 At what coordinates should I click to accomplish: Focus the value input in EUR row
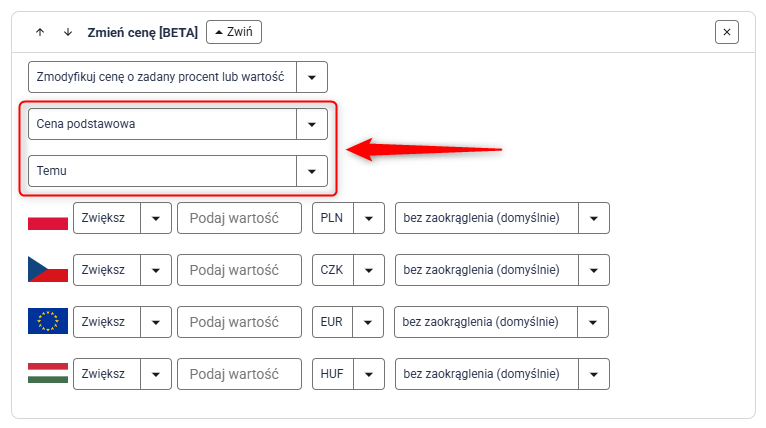(x=239, y=322)
